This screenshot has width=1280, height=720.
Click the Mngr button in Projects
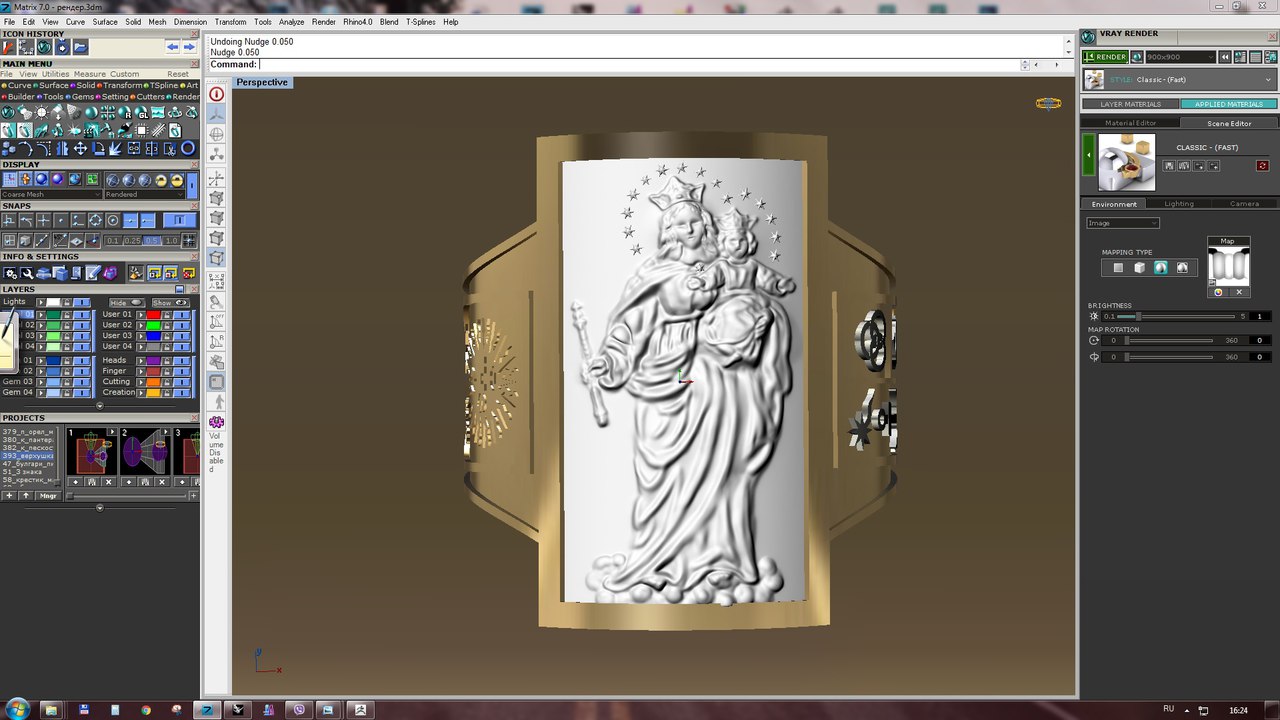(x=47, y=496)
